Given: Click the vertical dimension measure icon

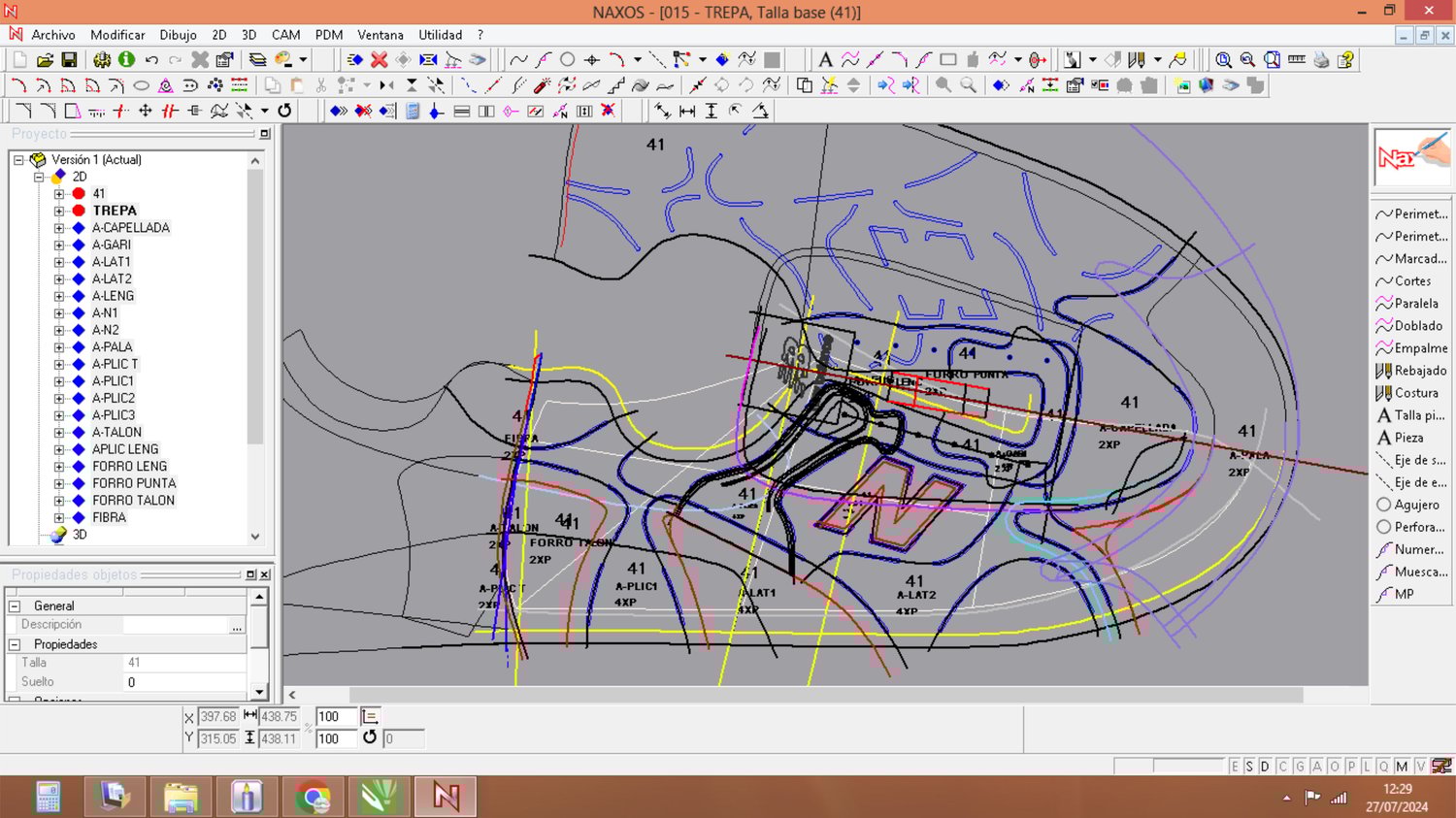Looking at the screenshot, I should point(711,111).
